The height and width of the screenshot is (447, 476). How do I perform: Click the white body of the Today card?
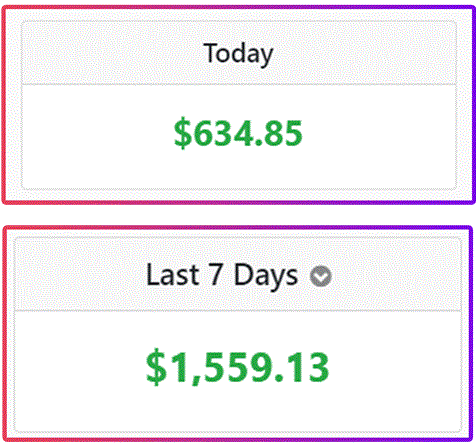pos(238,137)
